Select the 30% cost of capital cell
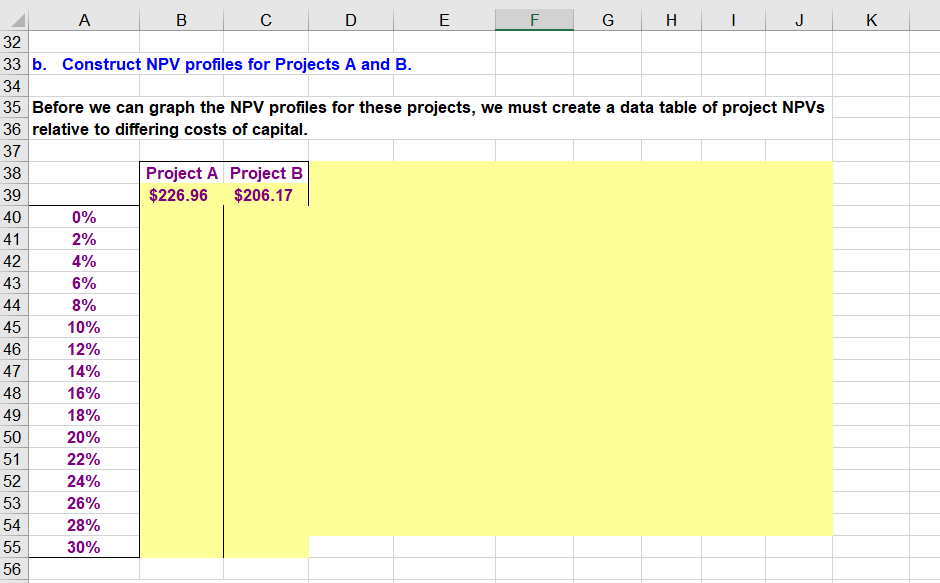This screenshot has width=940, height=583. [84, 547]
